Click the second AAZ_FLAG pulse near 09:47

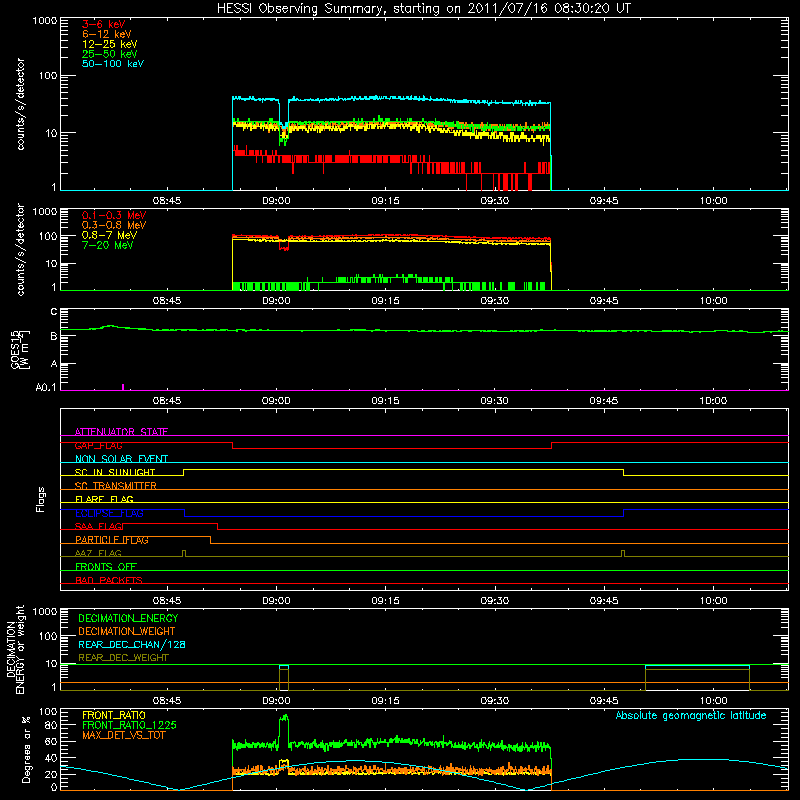click(x=623, y=553)
